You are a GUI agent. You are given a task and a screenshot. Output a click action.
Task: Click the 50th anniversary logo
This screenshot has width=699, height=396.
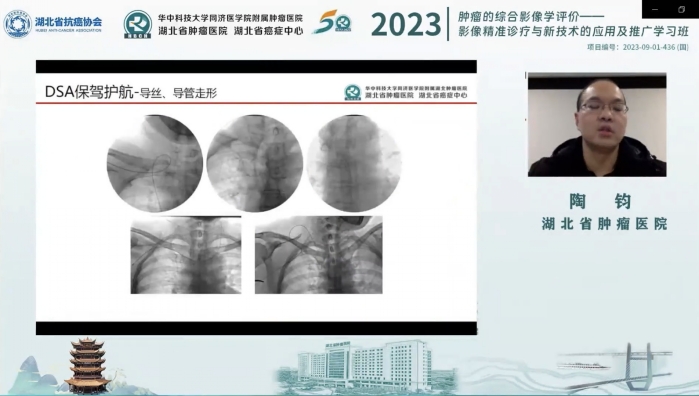(x=332, y=22)
